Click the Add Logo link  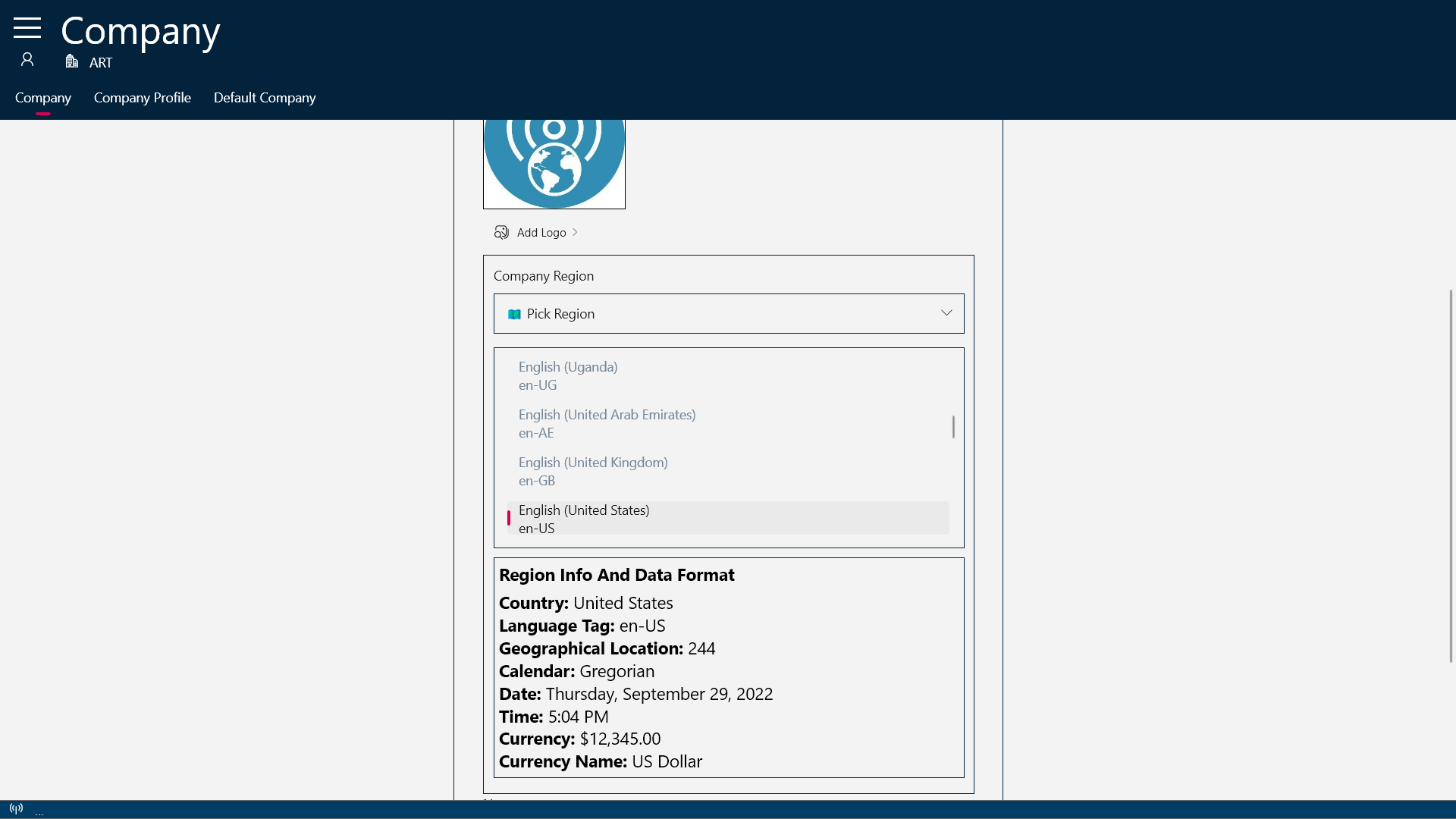[541, 232]
